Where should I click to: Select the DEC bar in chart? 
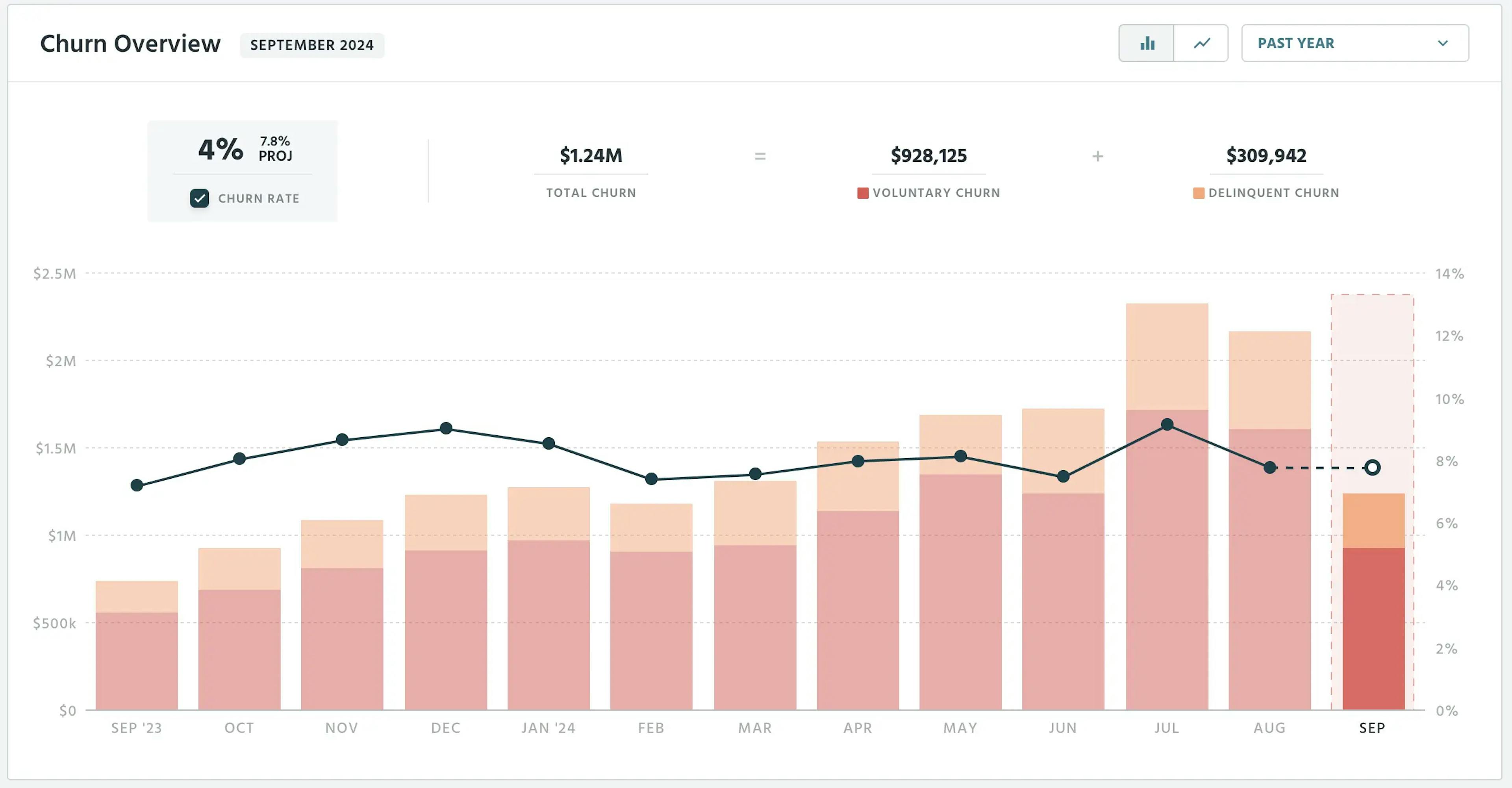(446, 603)
